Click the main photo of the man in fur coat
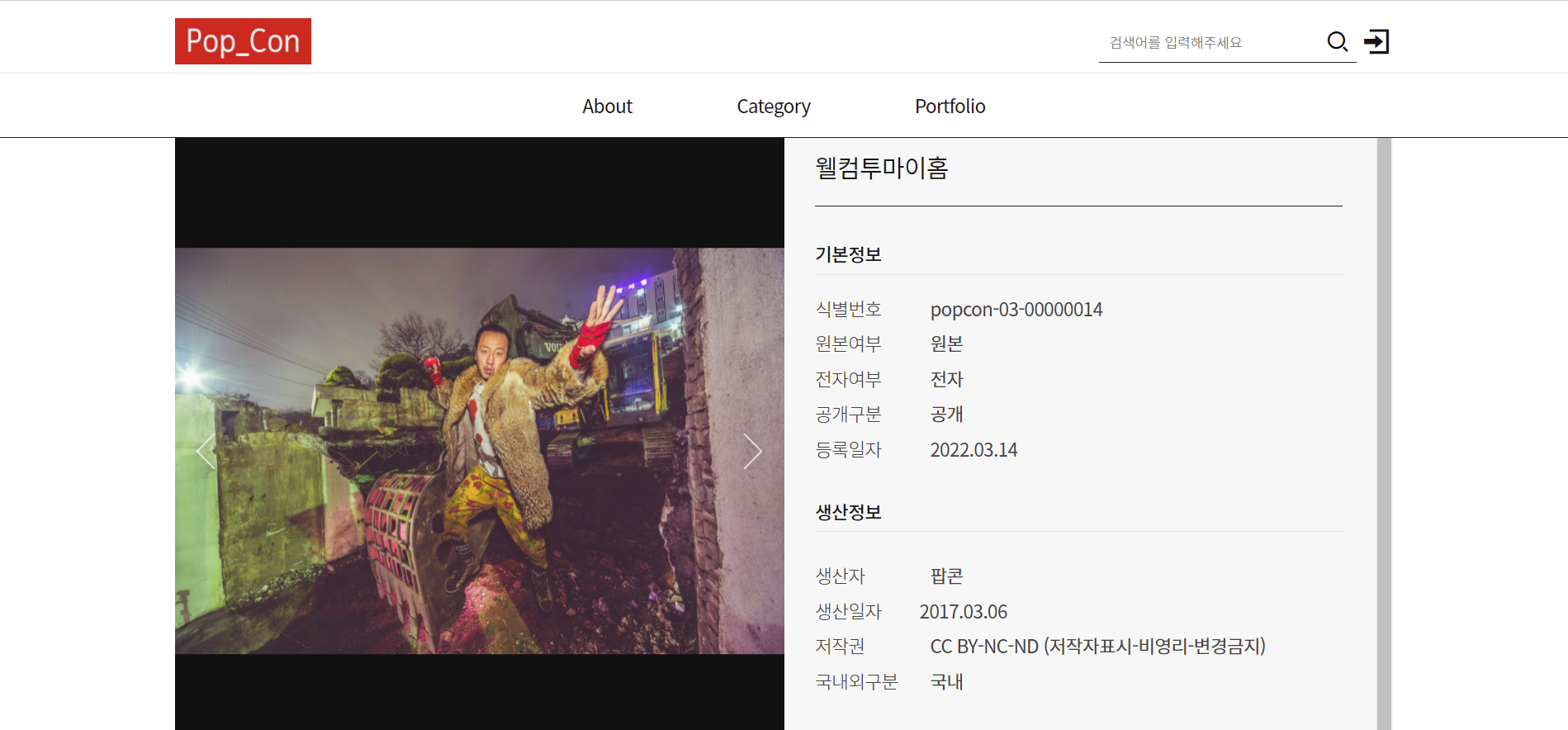This screenshot has width=1568, height=730. pos(479,451)
